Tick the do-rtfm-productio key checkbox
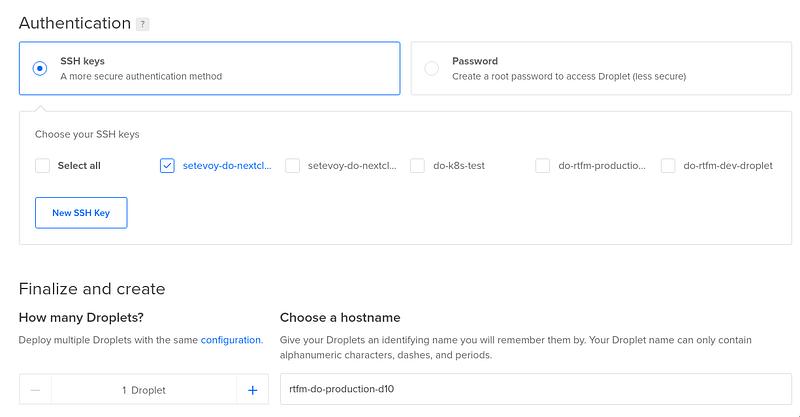The height and width of the screenshot is (417, 800). (x=542, y=166)
